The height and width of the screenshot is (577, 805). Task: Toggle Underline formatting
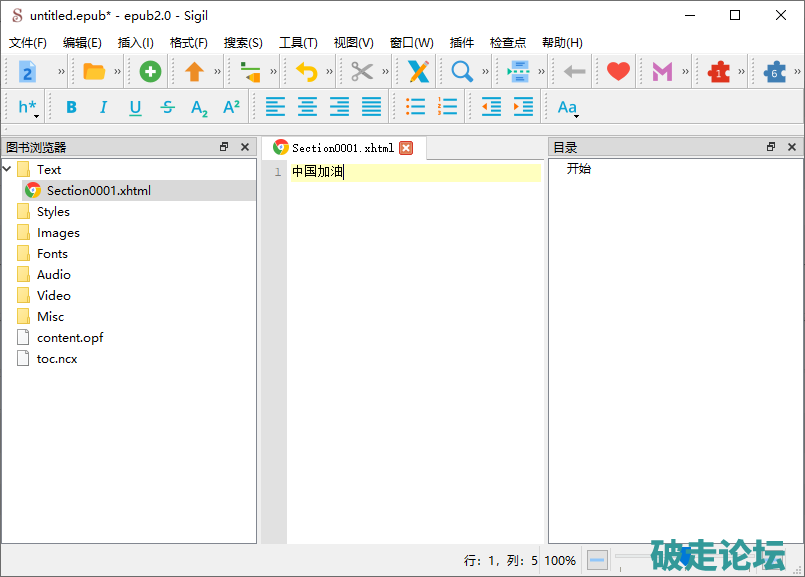pos(135,107)
